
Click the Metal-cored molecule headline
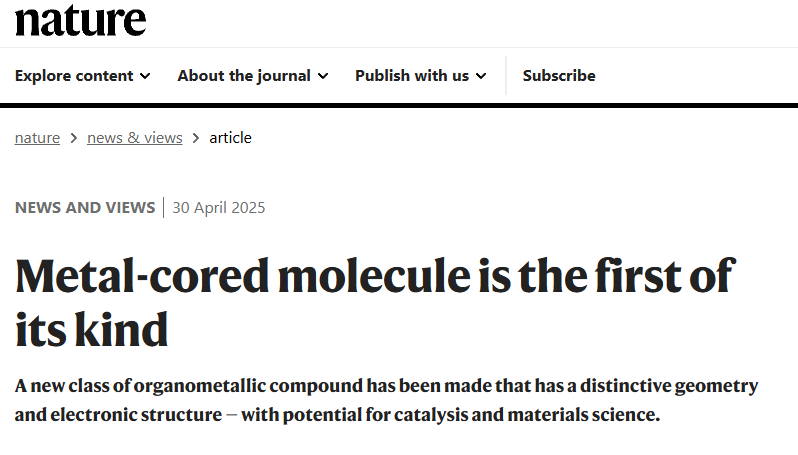[376, 302]
